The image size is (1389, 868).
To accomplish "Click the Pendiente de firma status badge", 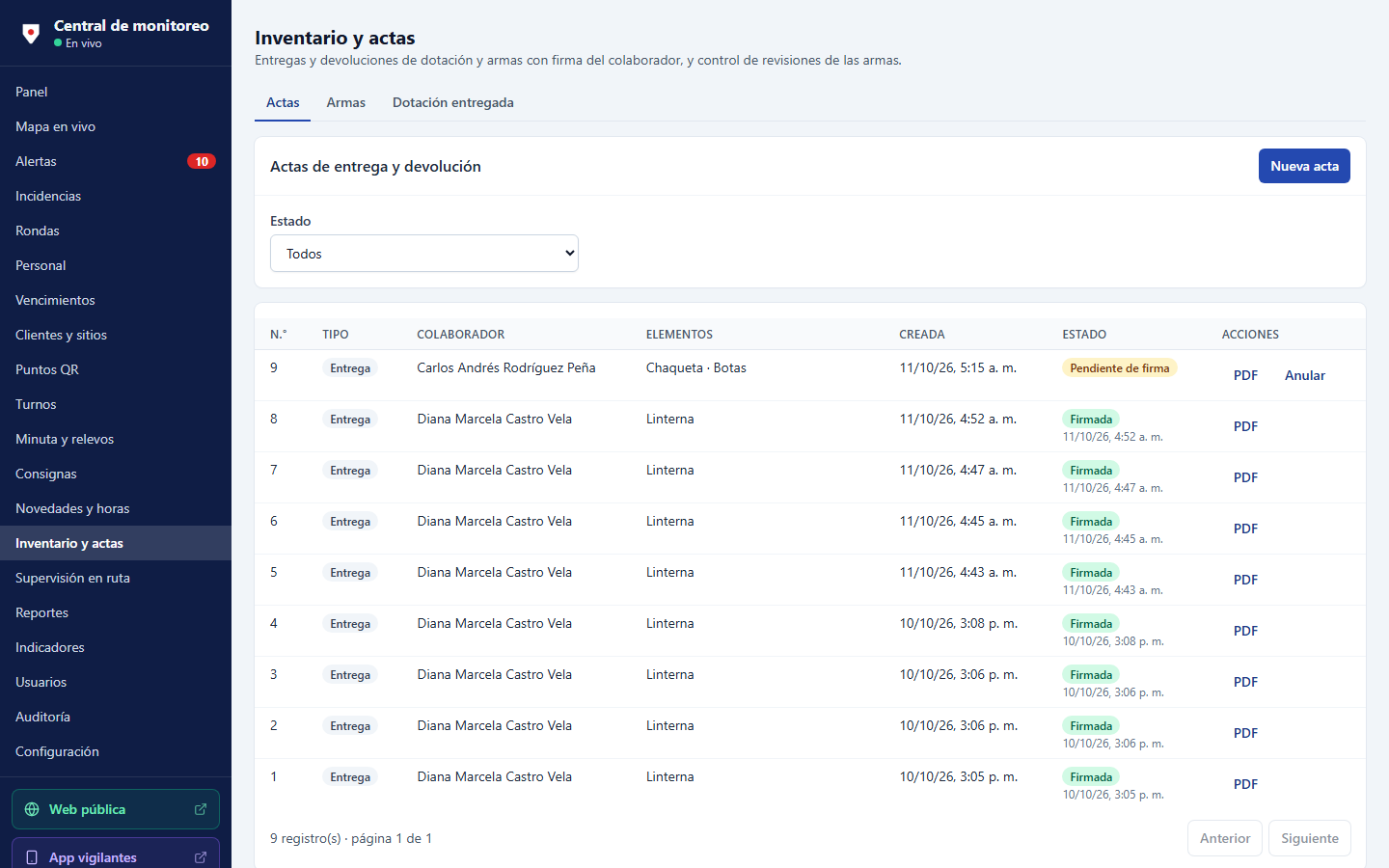I will [x=1120, y=367].
